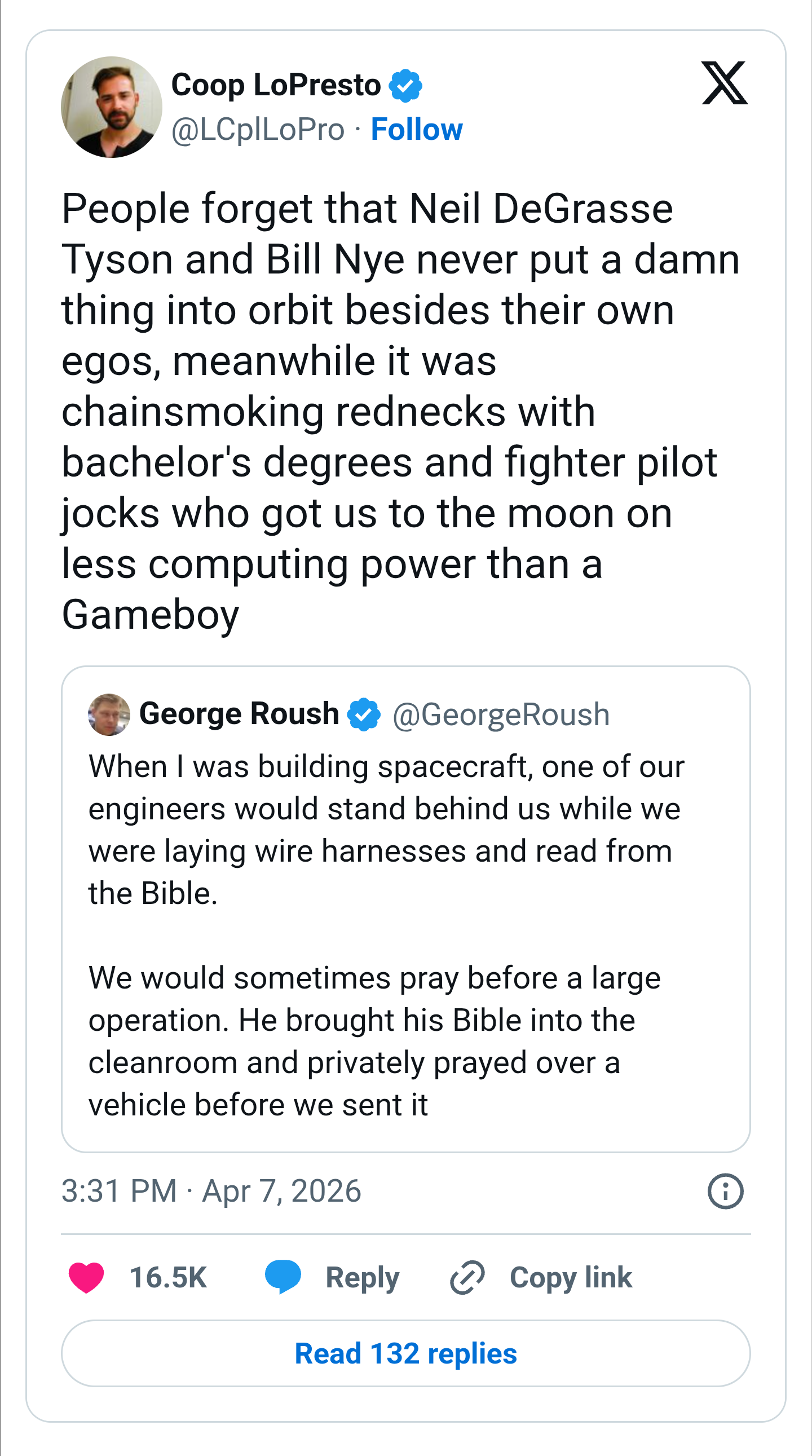
Task: Click the 16.5K likes count
Action: 168,1277
